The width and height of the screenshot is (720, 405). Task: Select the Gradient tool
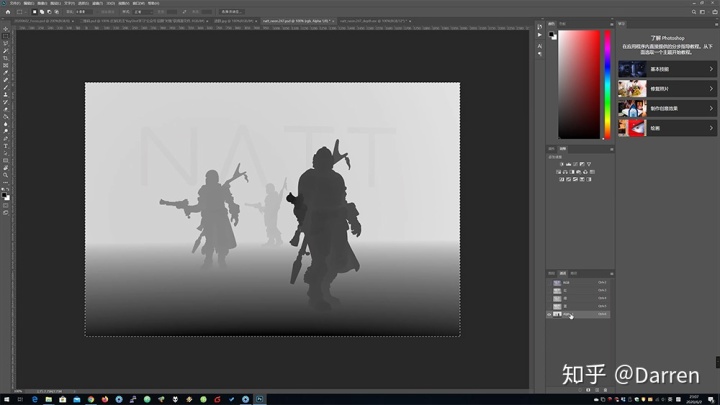coord(6,117)
